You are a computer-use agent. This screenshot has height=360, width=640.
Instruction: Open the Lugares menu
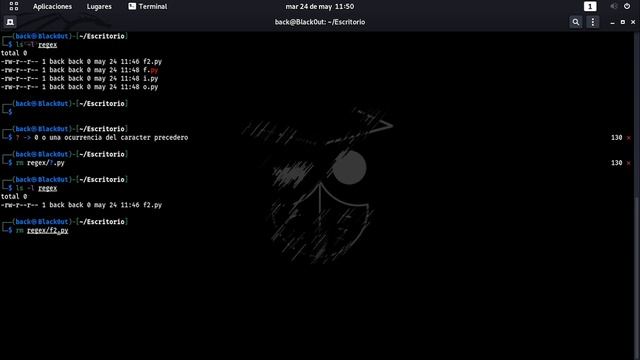[x=99, y=7]
